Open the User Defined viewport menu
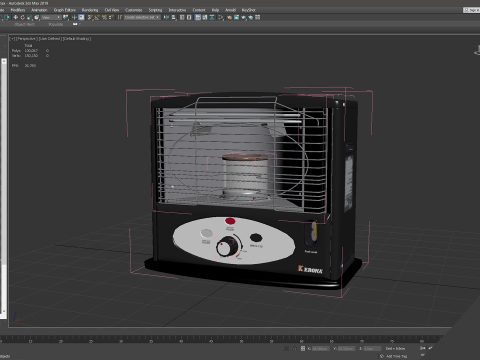Image resolution: width=480 pixels, height=360 pixels. click(x=50, y=39)
